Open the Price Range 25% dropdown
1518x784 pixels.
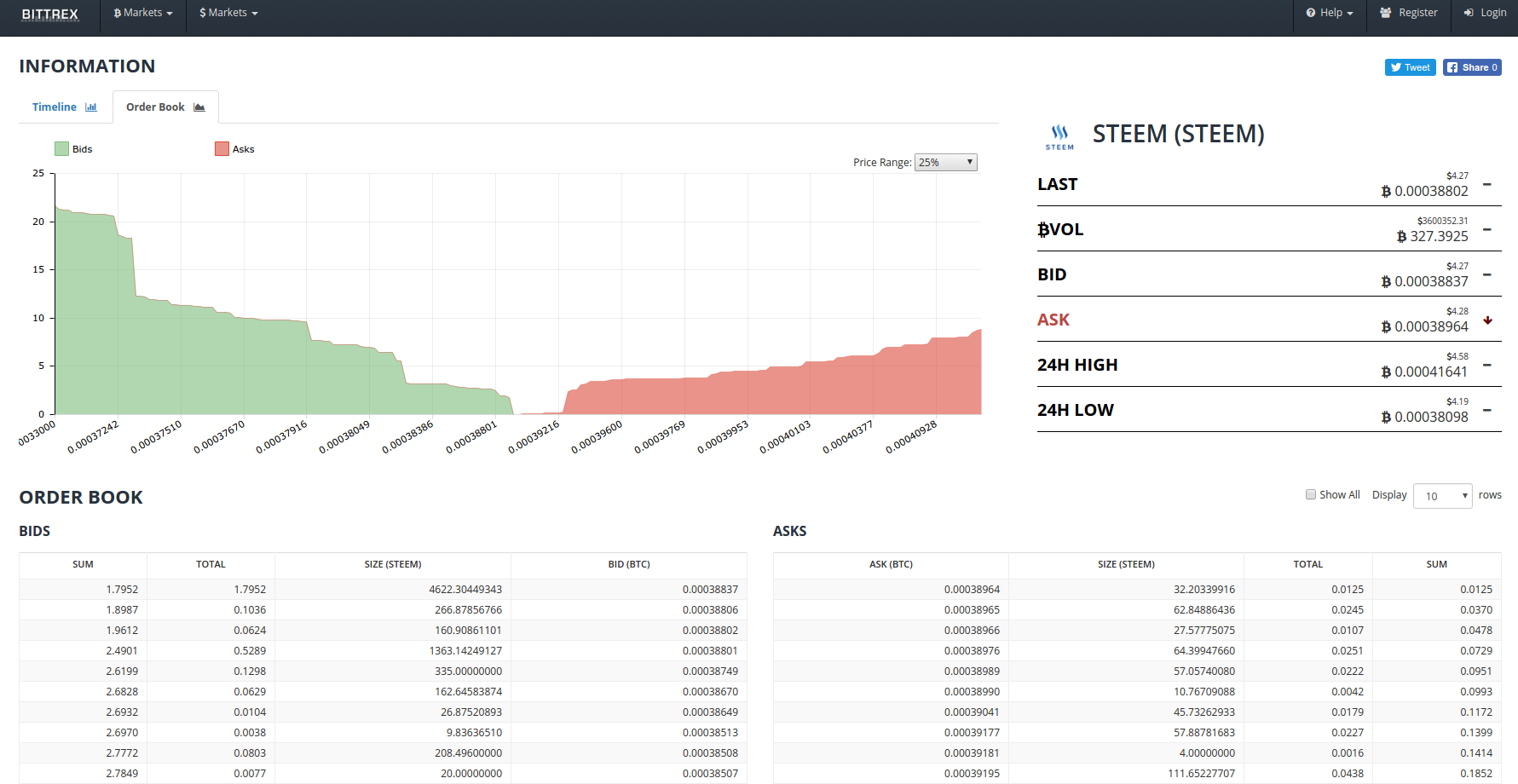pyautogui.click(x=946, y=163)
